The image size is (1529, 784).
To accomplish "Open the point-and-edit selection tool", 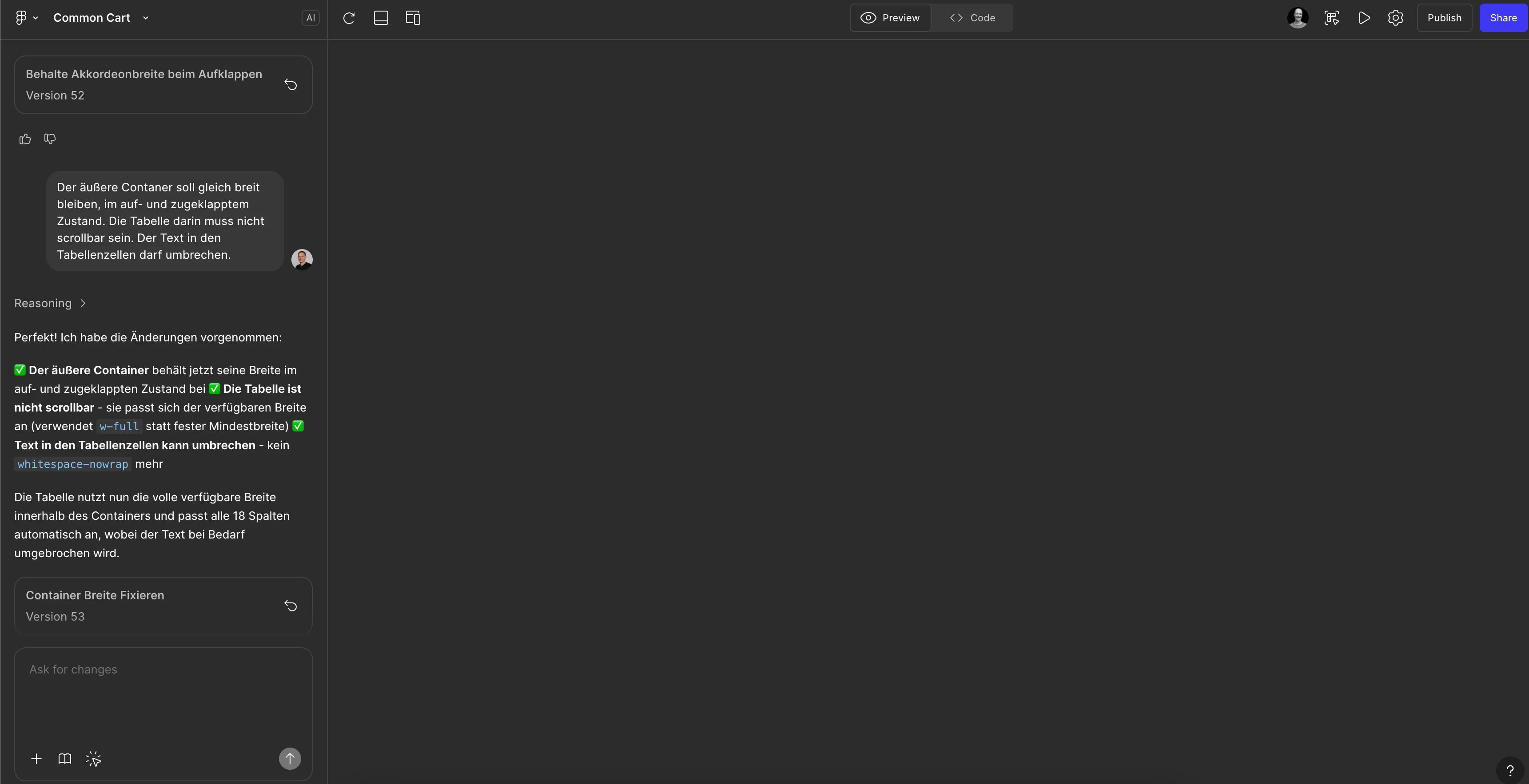I will [93, 759].
